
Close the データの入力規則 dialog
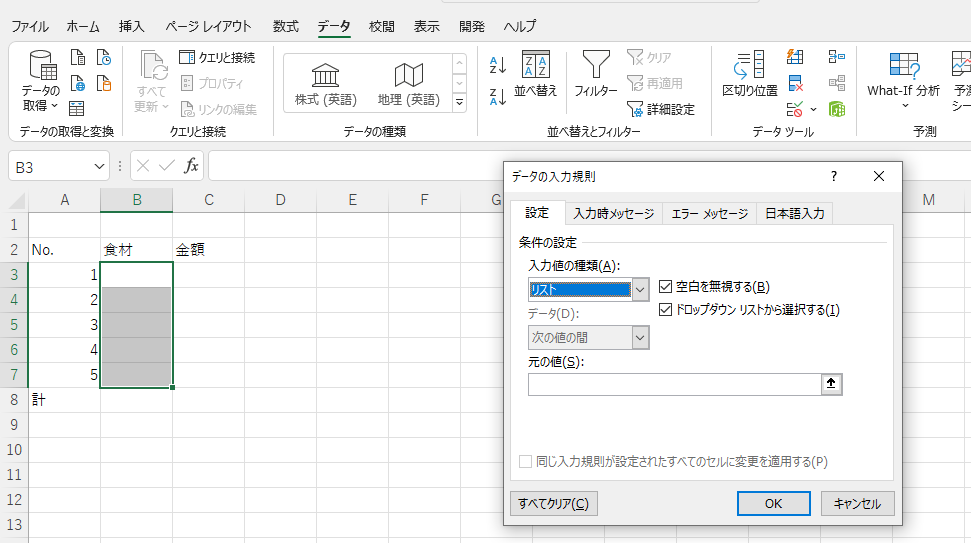point(879,176)
